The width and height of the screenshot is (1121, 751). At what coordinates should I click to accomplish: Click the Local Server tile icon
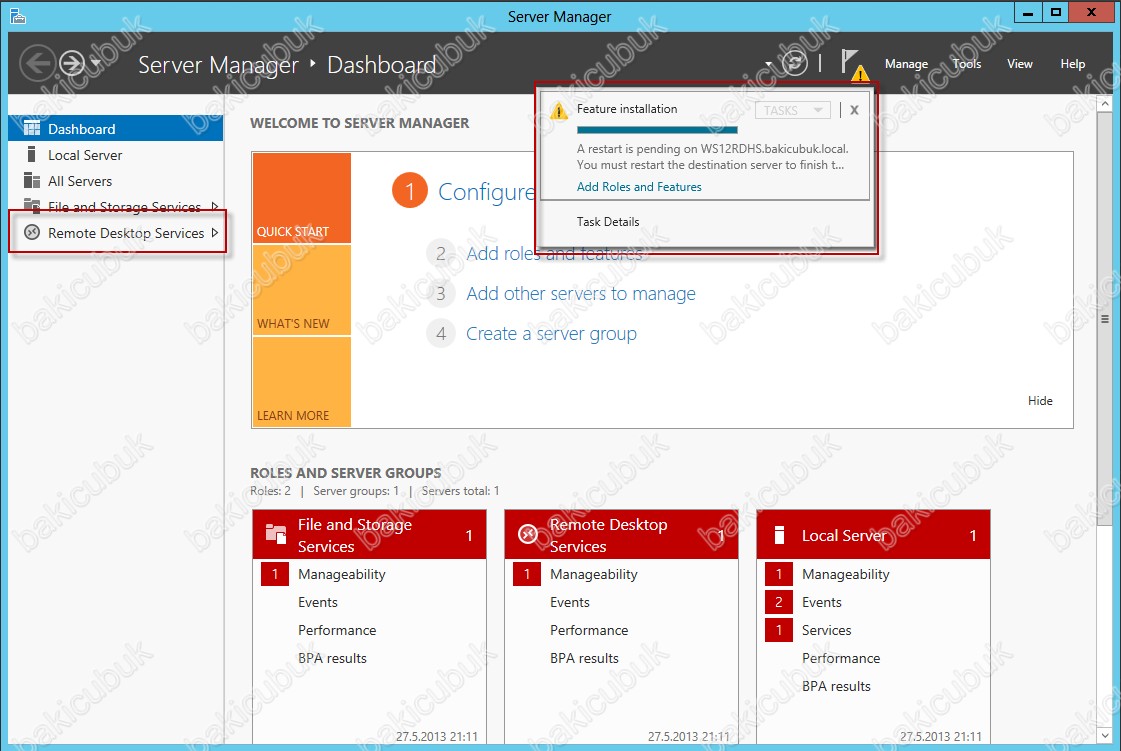tap(779, 535)
